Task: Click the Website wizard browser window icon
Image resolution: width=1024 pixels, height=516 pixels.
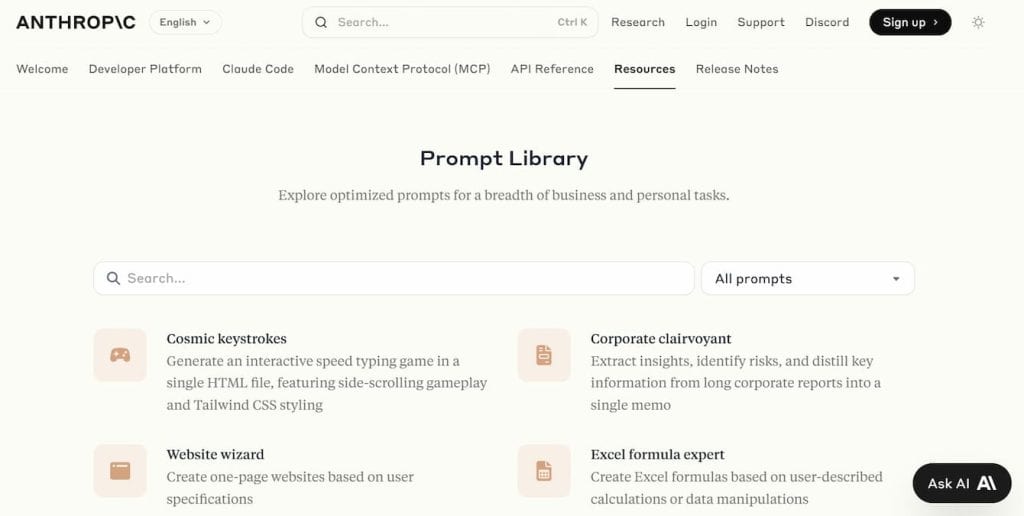Action: [120, 471]
